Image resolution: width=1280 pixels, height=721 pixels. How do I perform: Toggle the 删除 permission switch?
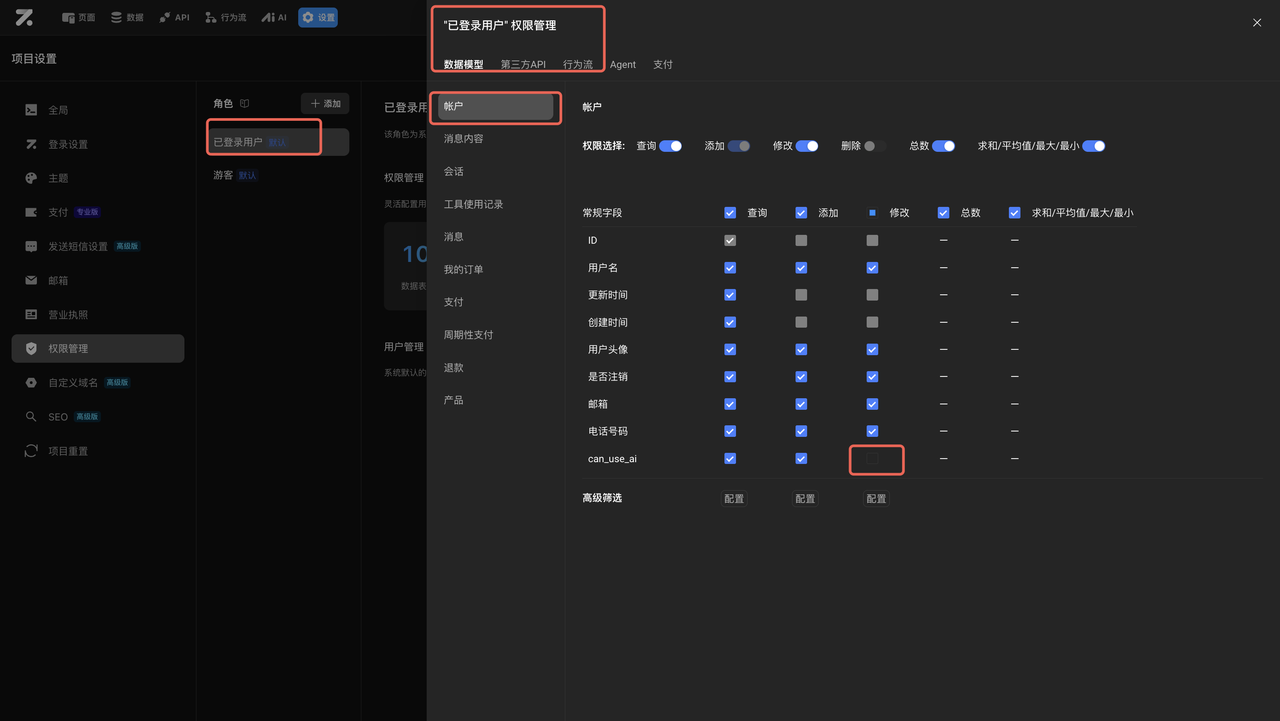coord(875,146)
